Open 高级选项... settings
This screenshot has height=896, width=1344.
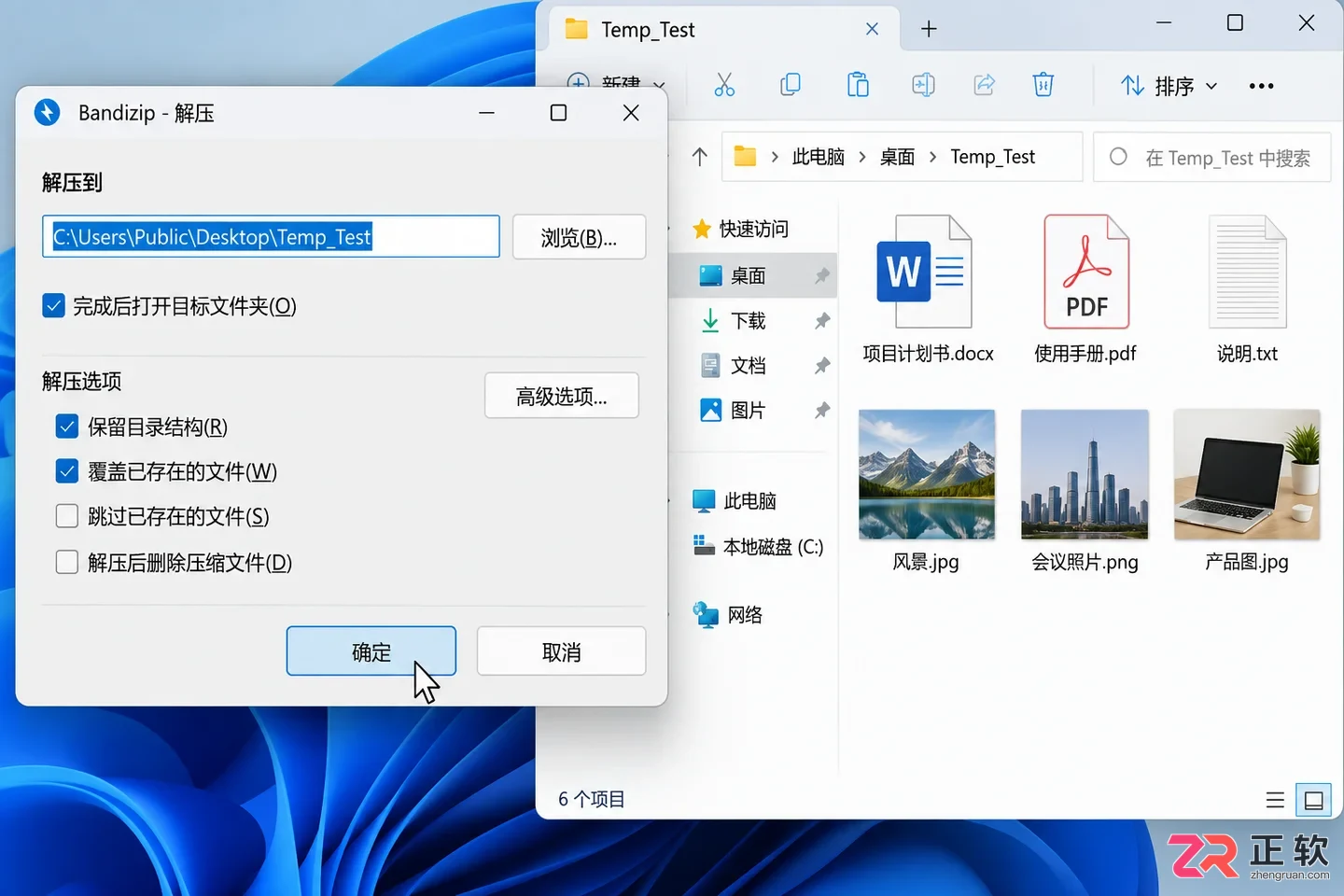562,396
